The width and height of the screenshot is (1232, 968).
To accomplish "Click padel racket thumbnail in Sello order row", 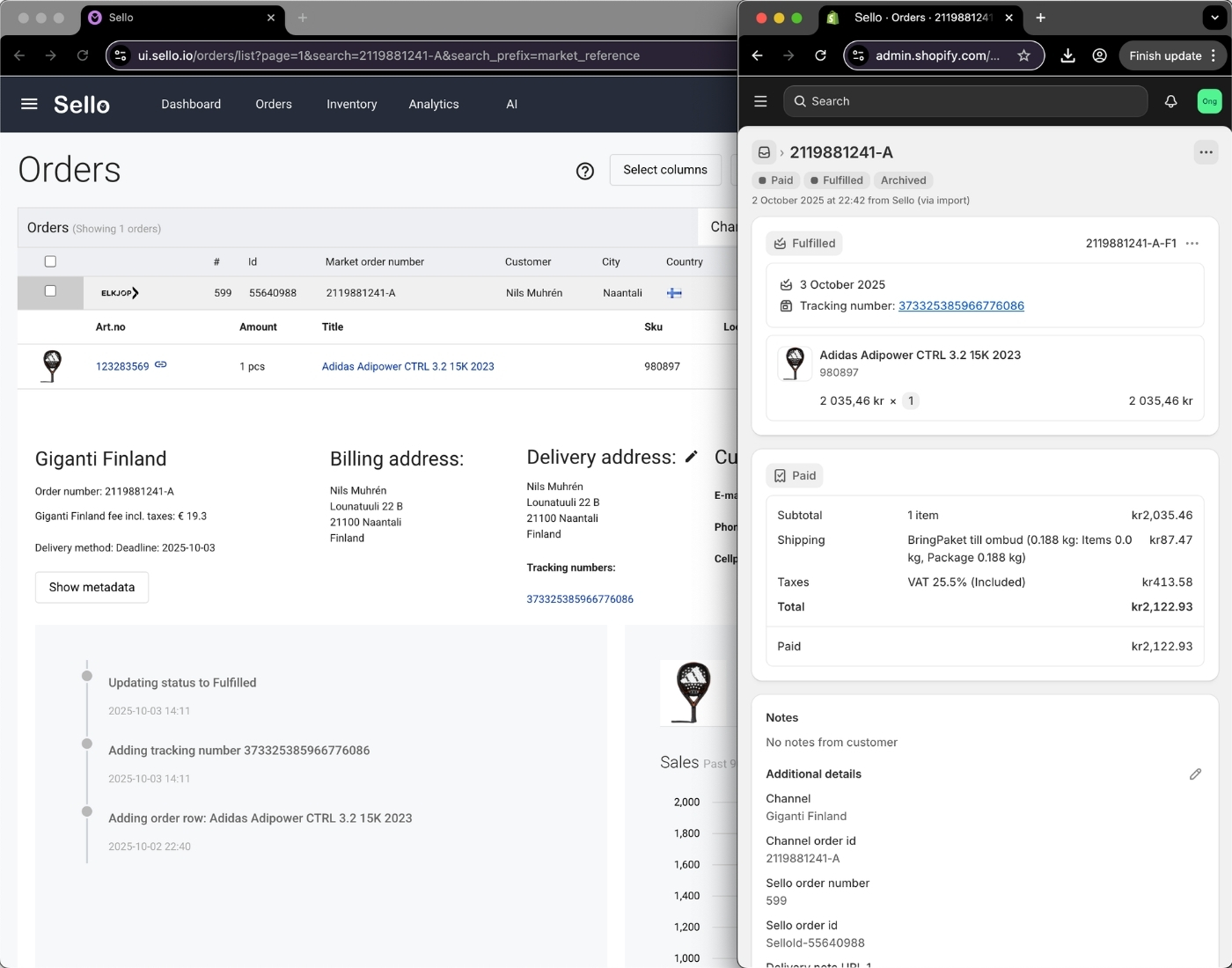I will (52, 366).
